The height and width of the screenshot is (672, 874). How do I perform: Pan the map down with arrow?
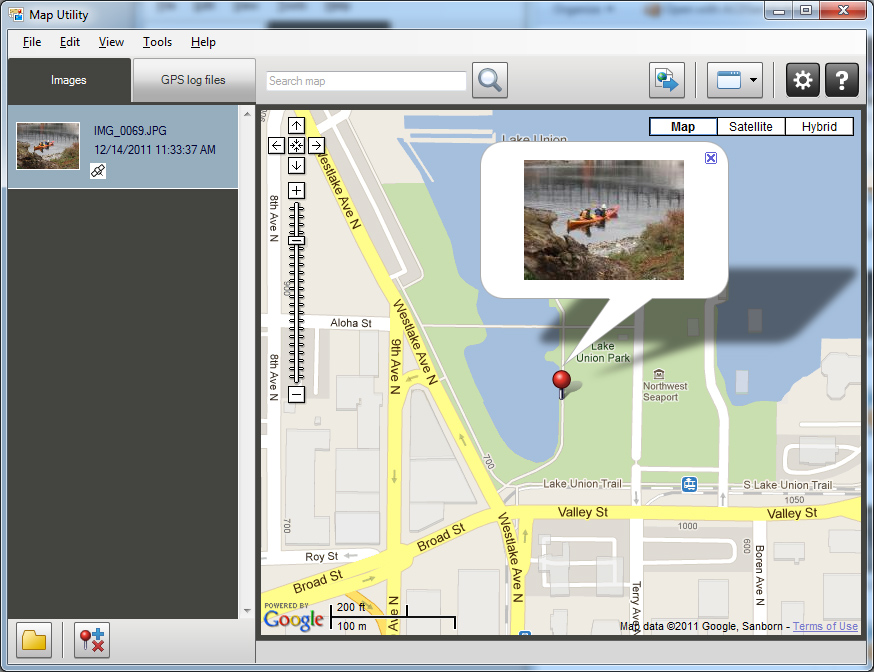(x=297, y=165)
